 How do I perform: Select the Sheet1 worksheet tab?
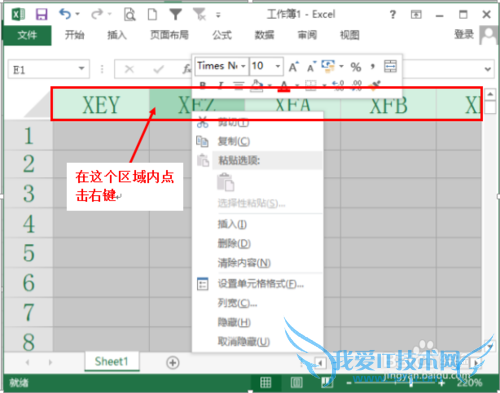point(112,361)
